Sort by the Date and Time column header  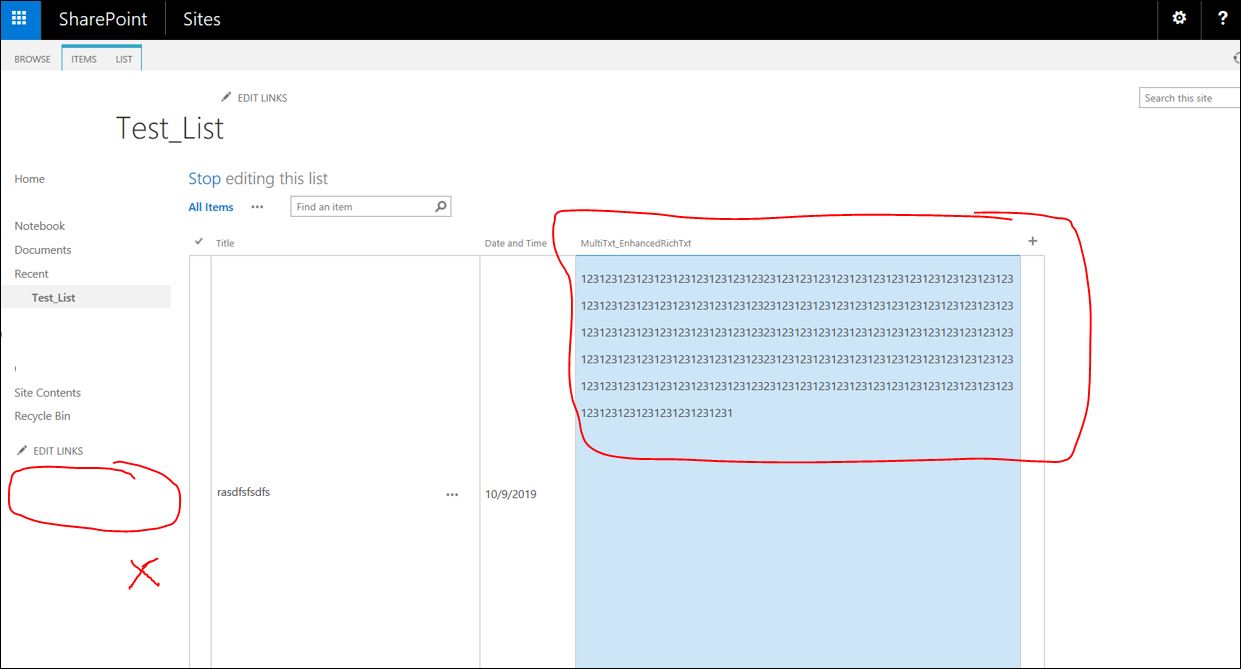pyautogui.click(x=516, y=243)
